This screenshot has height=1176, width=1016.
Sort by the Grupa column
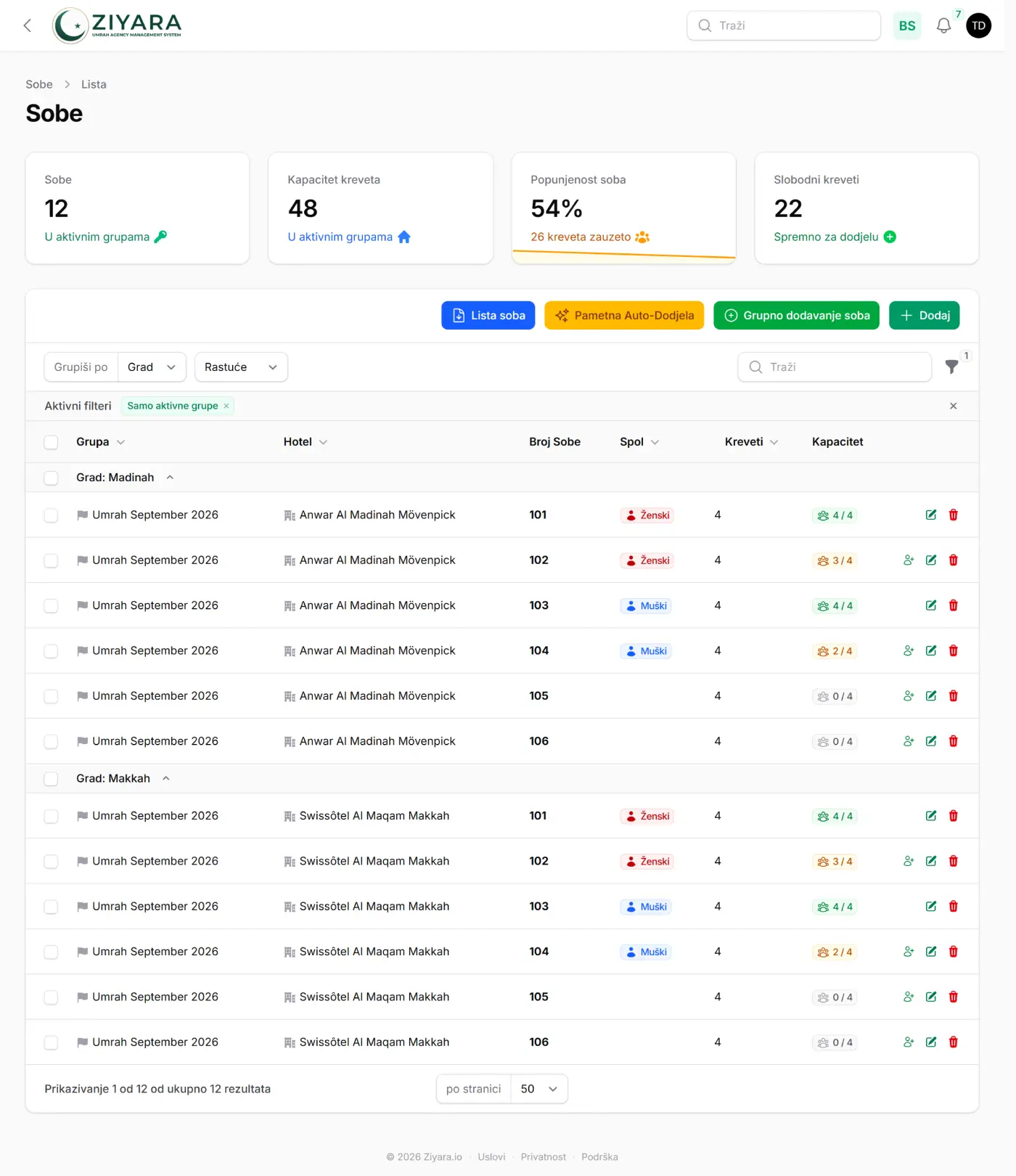[100, 441]
